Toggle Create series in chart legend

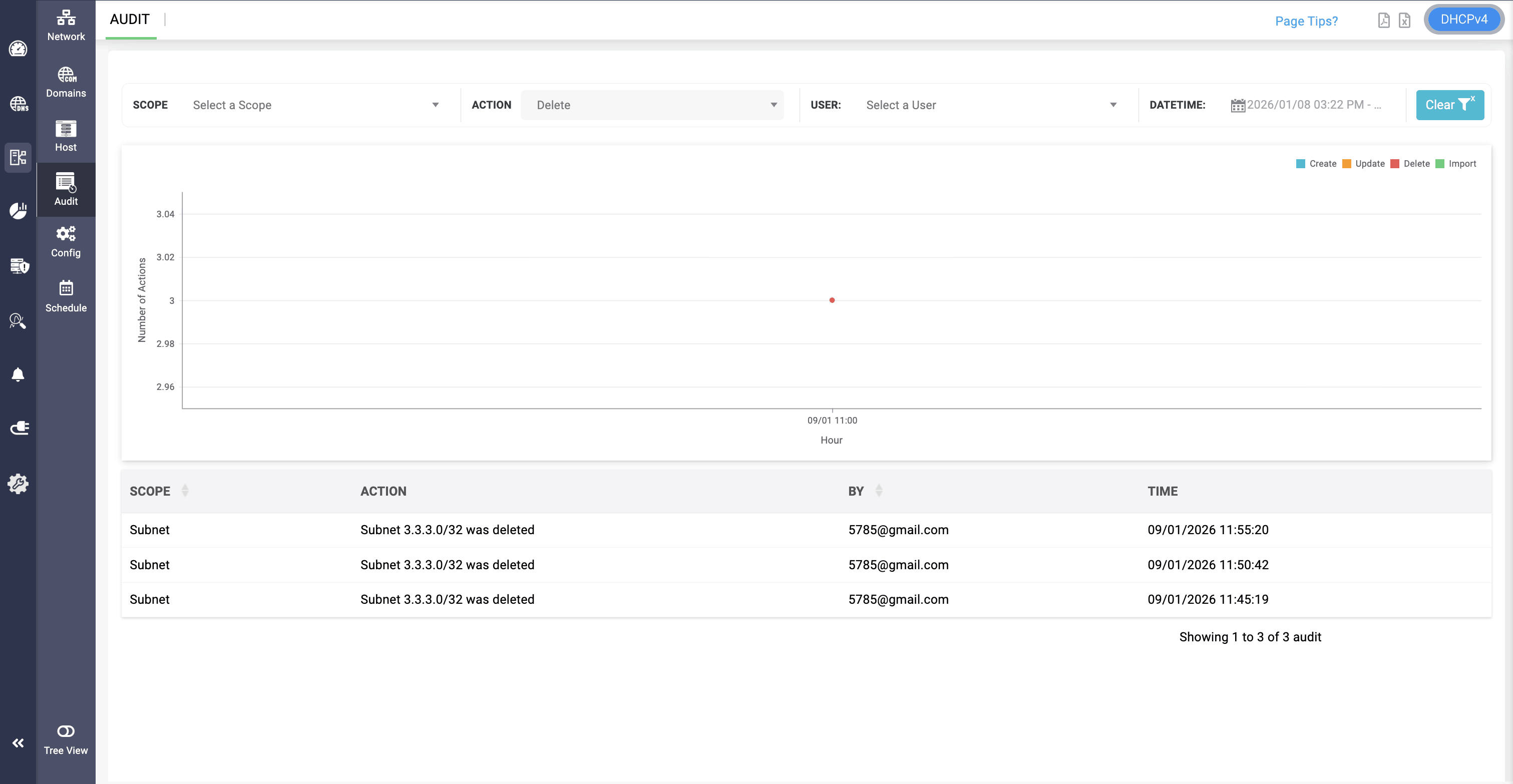tap(1316, 164)
